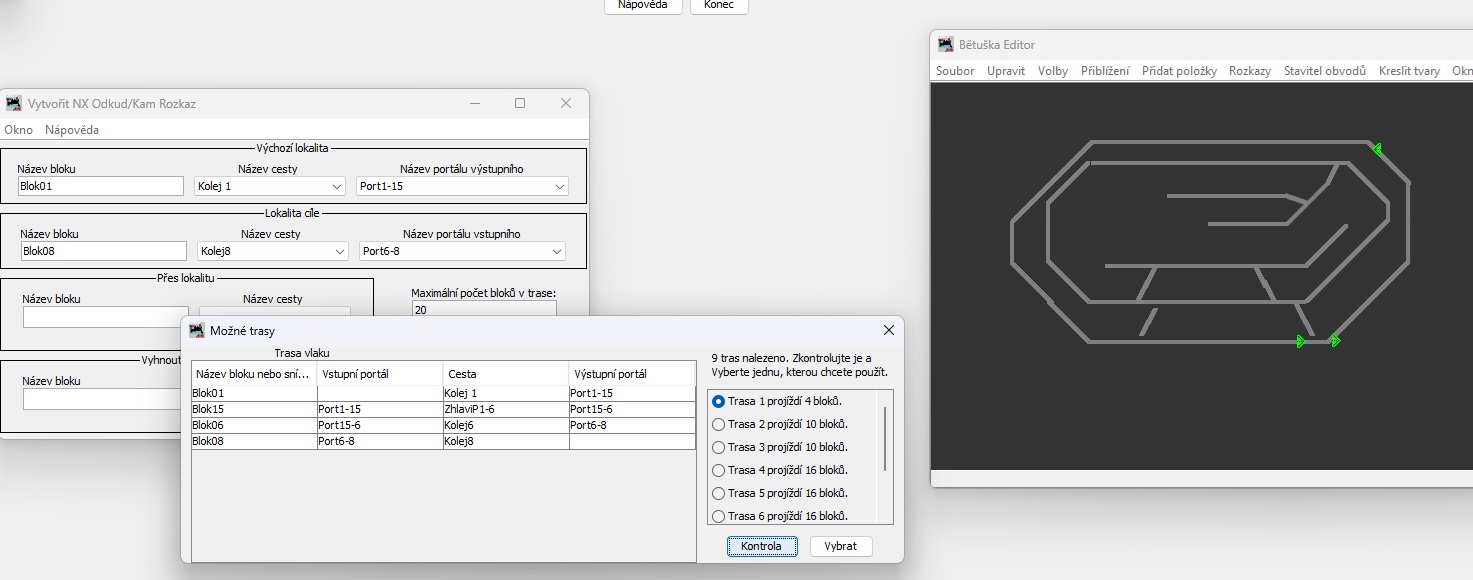1473x580 pixels.
Task: Select Trasa 2 projíždí 10 bloků
Action: (x=718, y=424)
